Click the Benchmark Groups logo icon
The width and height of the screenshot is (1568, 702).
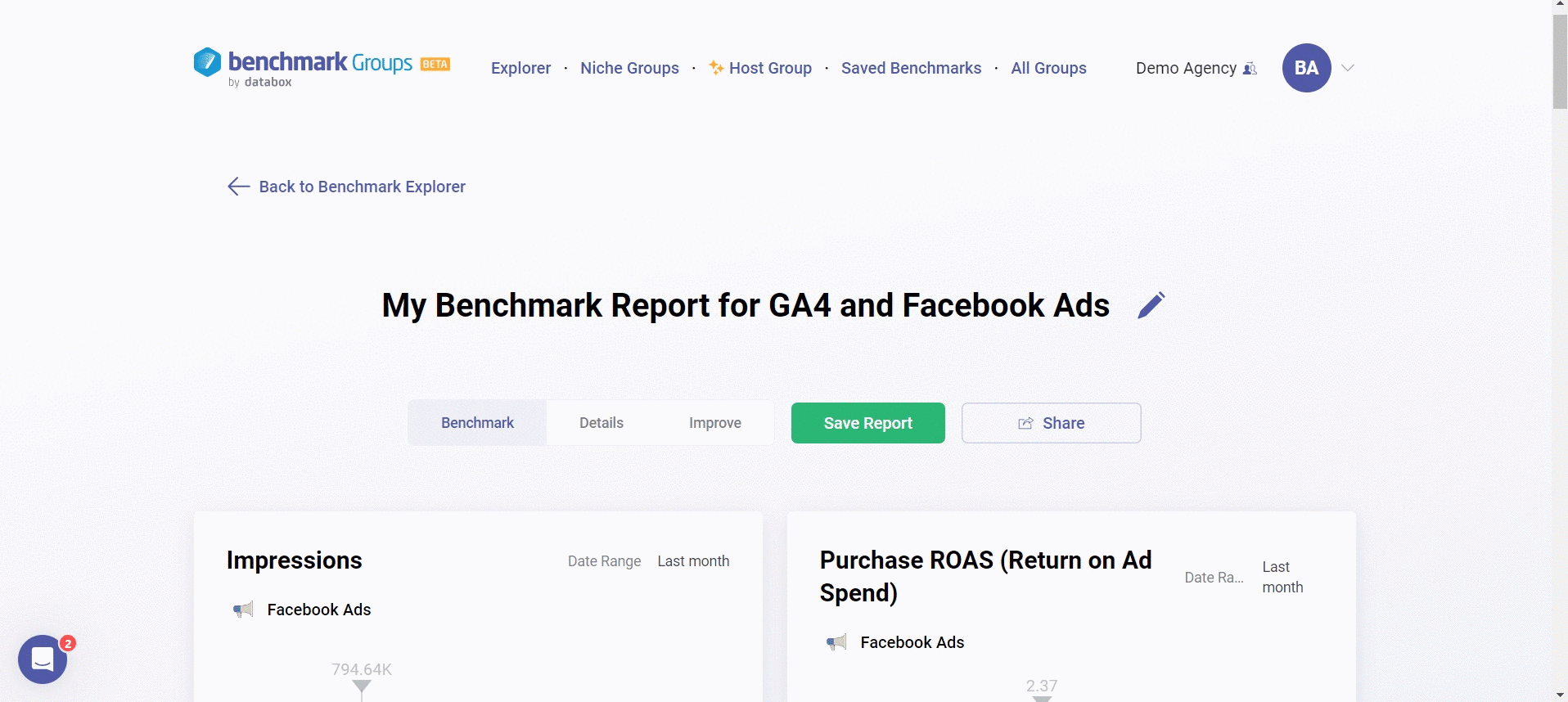(x=207, y=62)
